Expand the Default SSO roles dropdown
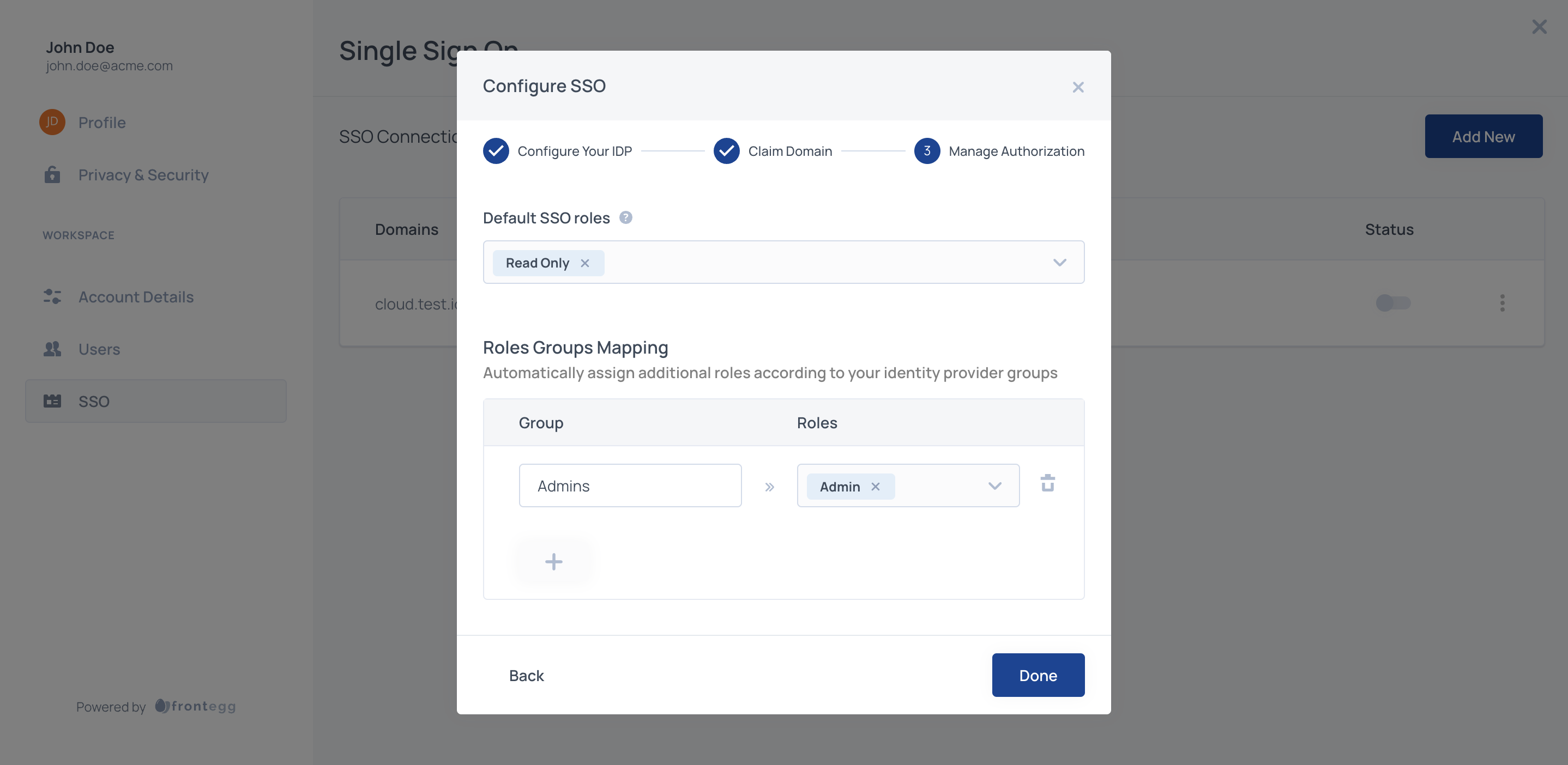The image size is (1568, 765). pos(1059,263)
